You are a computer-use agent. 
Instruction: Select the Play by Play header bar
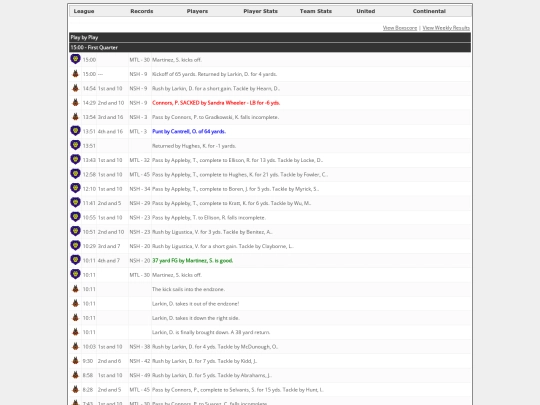point(270,37)
